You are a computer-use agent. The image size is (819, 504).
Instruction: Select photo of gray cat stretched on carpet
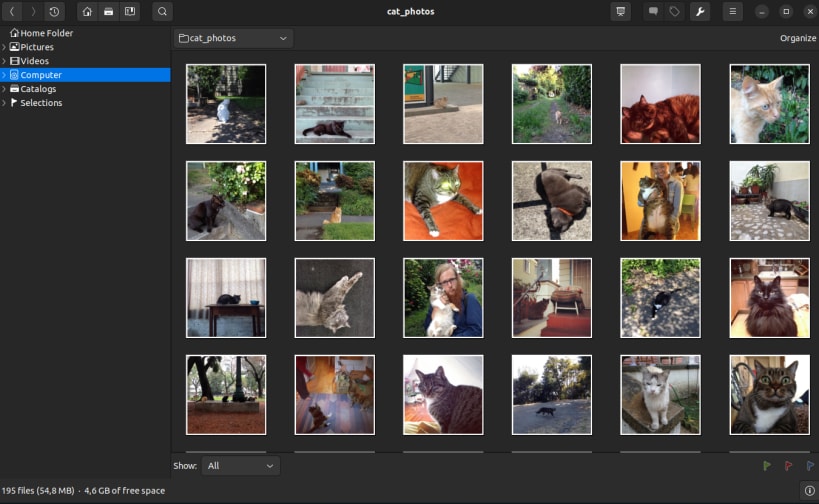click(x=334, y=298)
